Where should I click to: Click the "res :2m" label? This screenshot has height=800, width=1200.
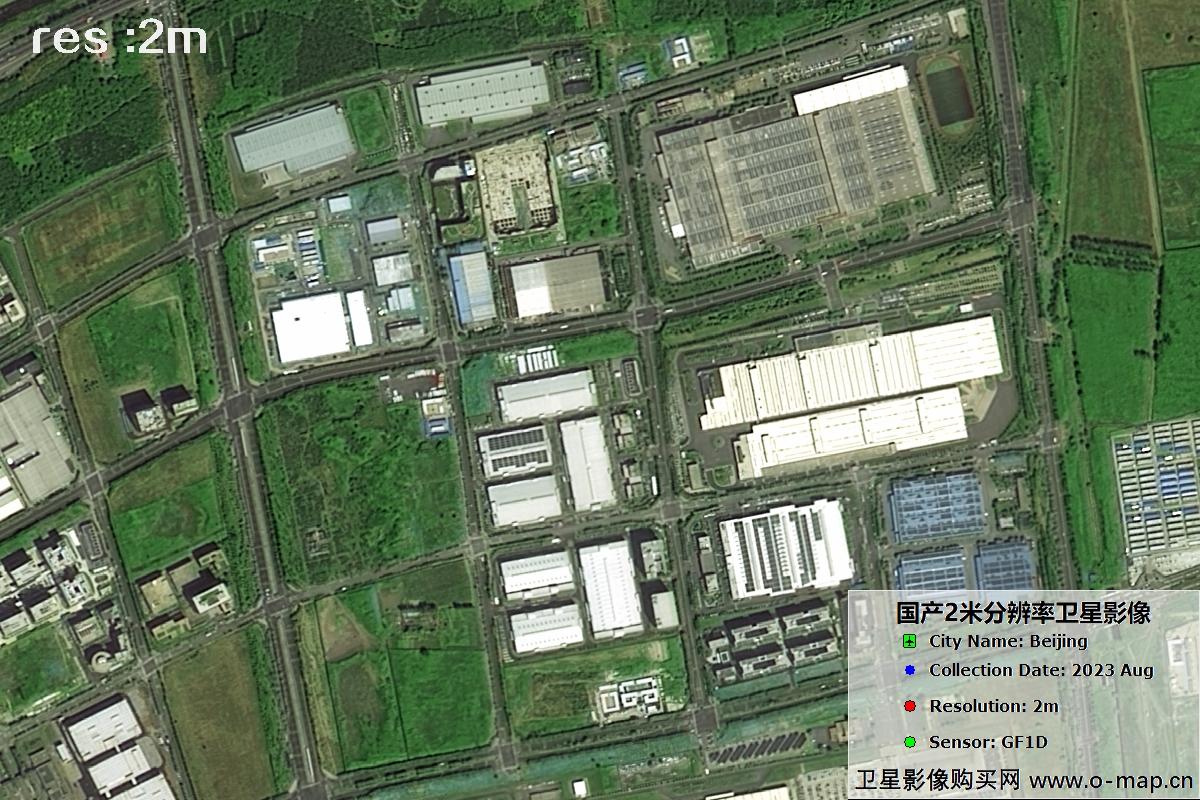(x=119, y=39)
